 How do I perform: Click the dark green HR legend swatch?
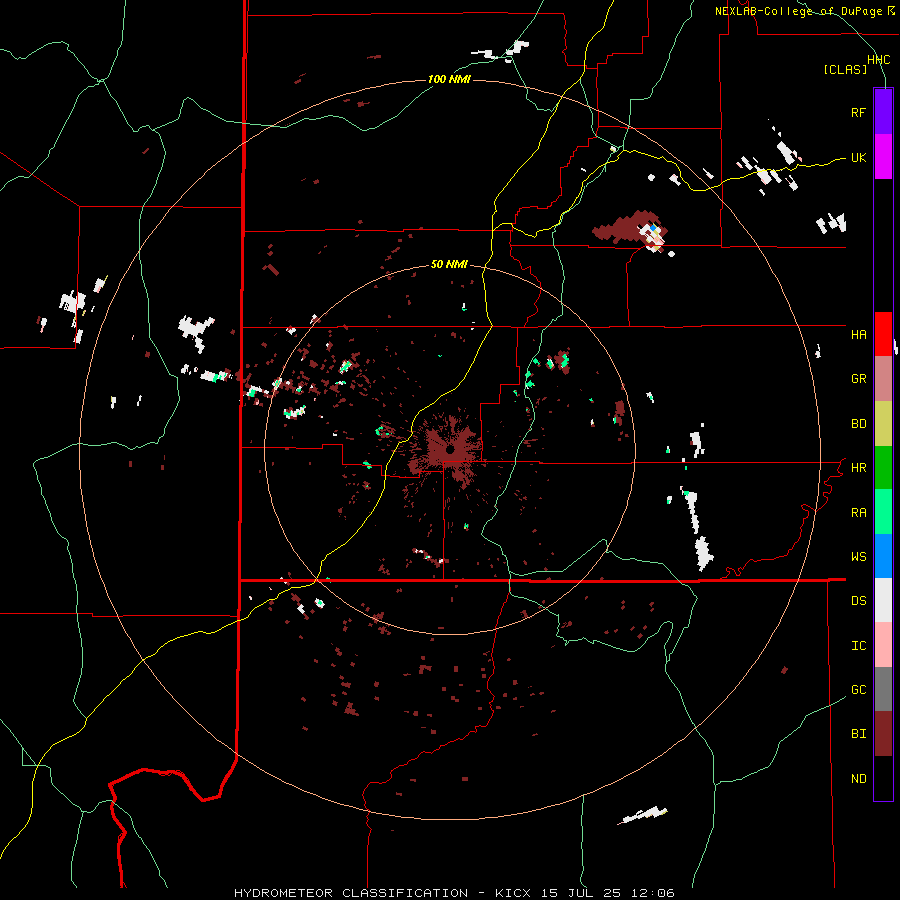point(883,468)
